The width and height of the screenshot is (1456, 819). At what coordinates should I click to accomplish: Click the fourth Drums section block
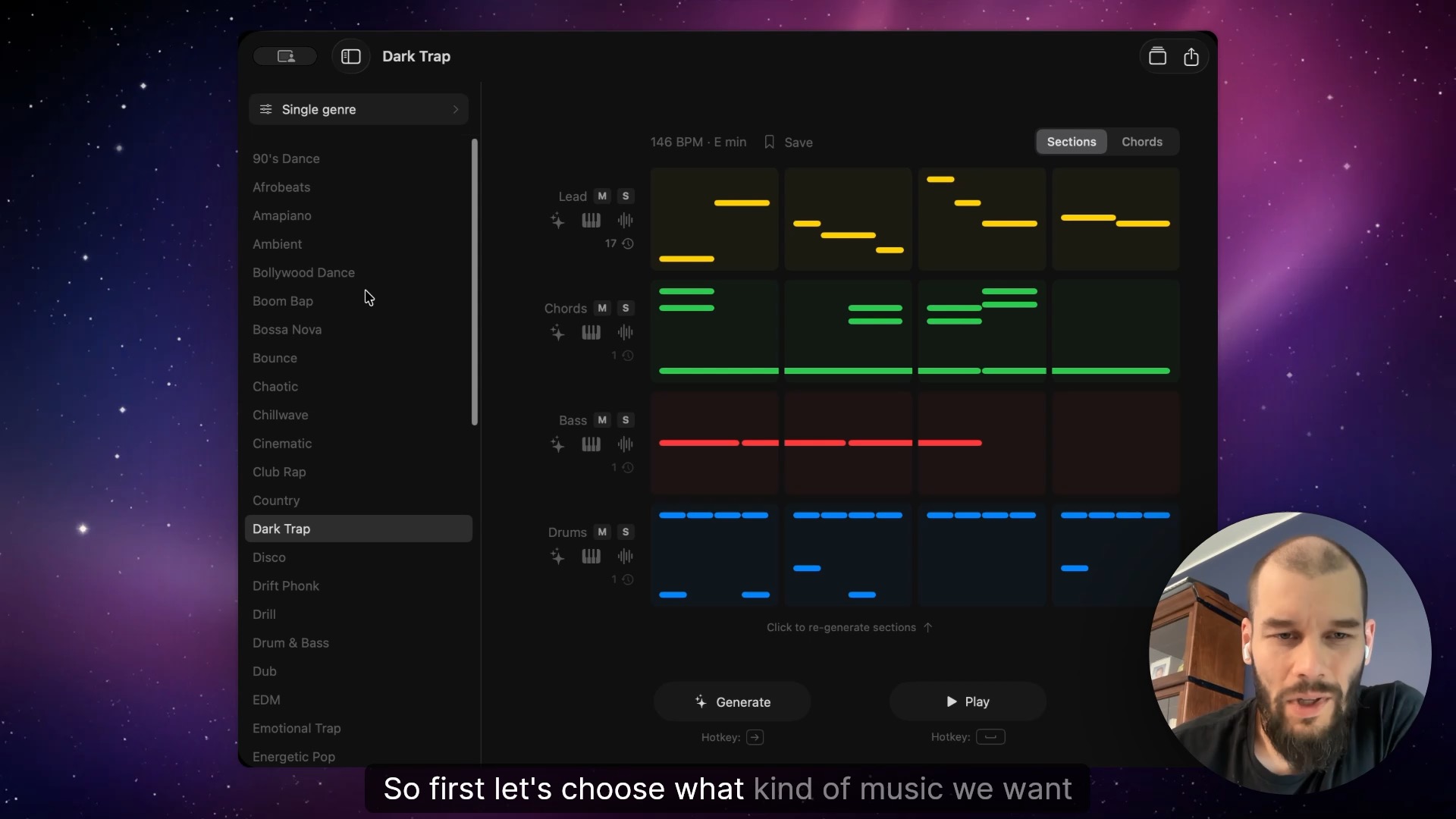[1116, 556]
